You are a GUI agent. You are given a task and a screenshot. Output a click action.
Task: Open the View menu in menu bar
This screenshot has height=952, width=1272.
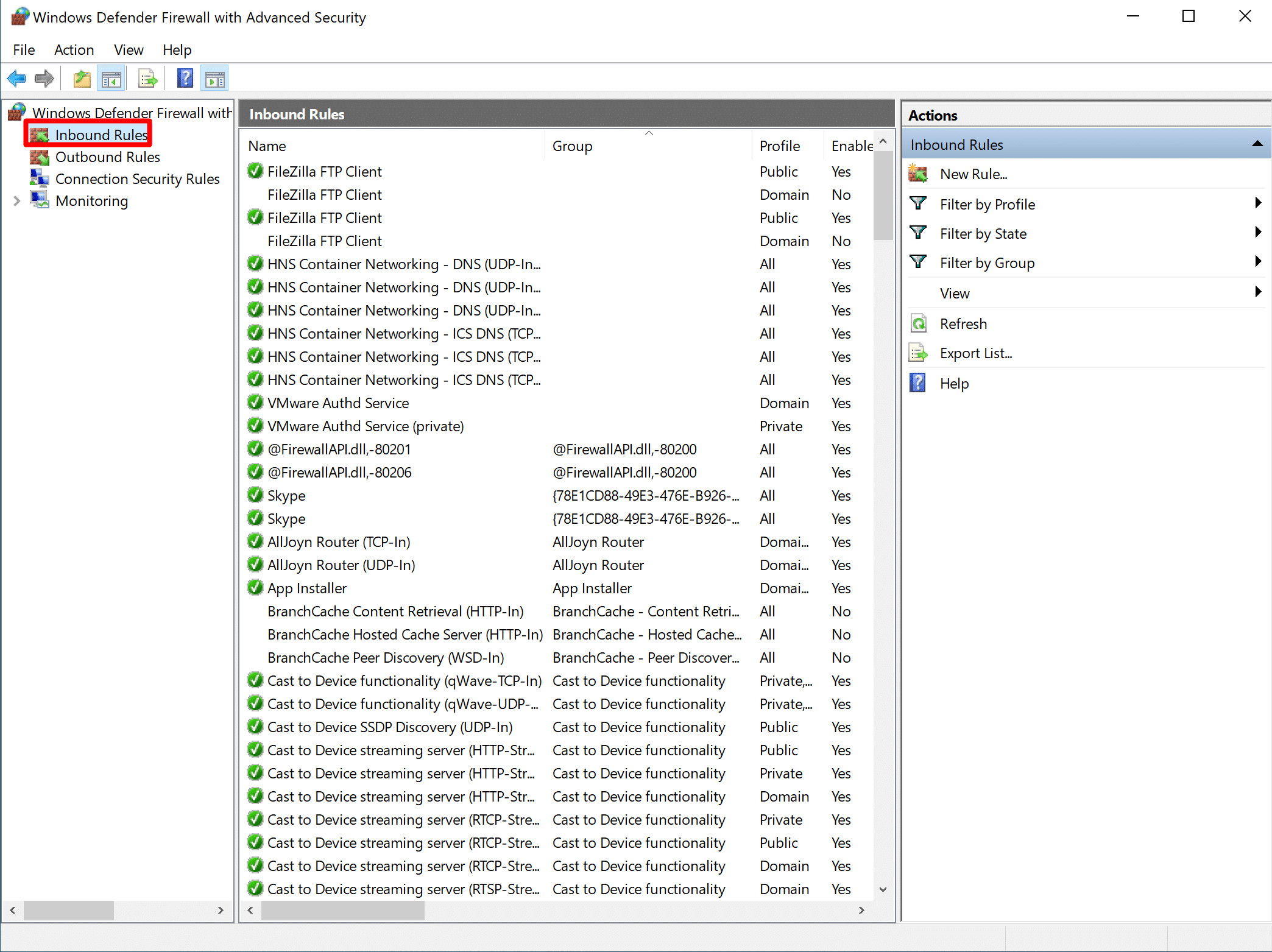tap(129, 50)
